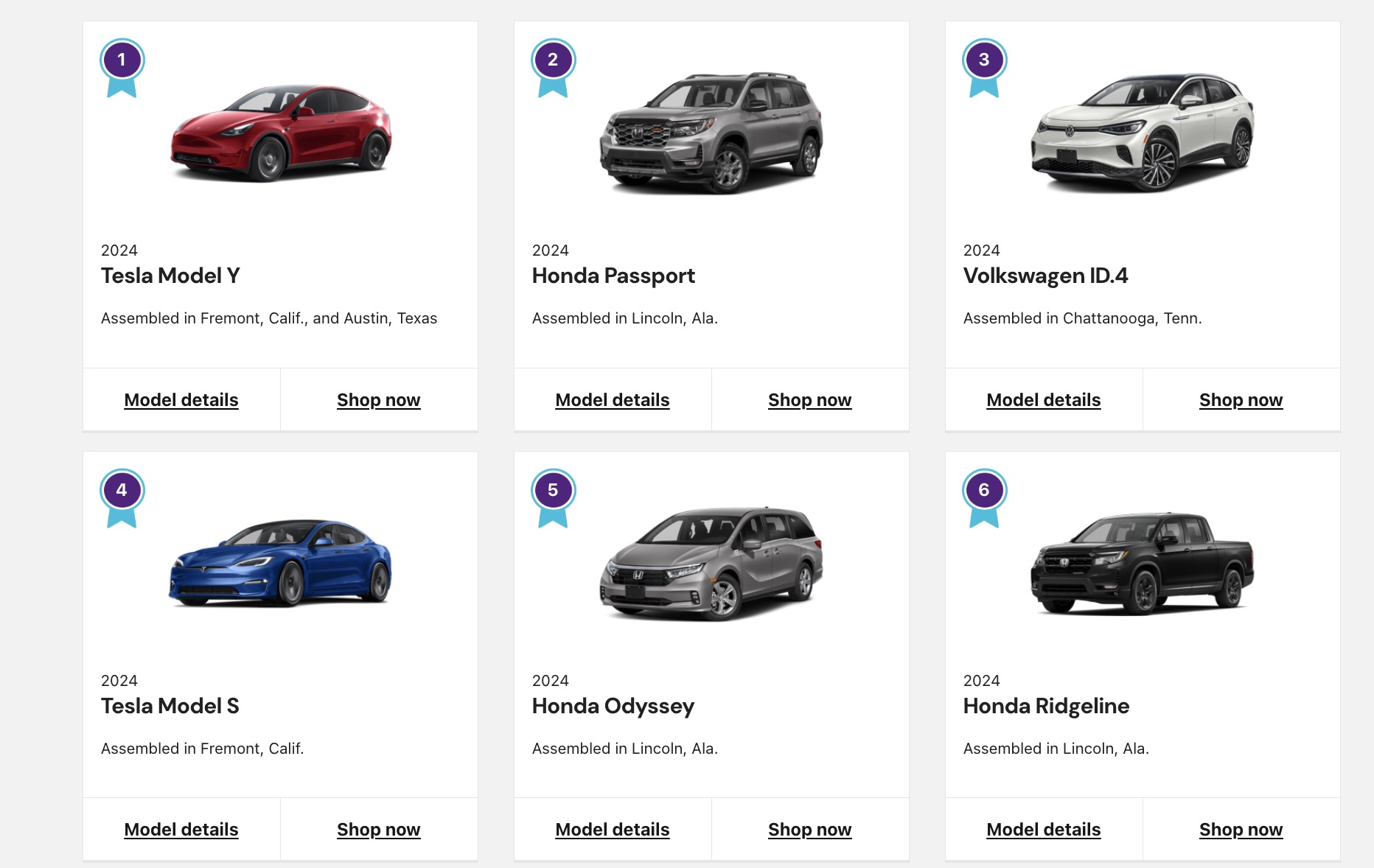
Task: Open Model details for Honda Ridgeline
Action: coord(1043,830)
